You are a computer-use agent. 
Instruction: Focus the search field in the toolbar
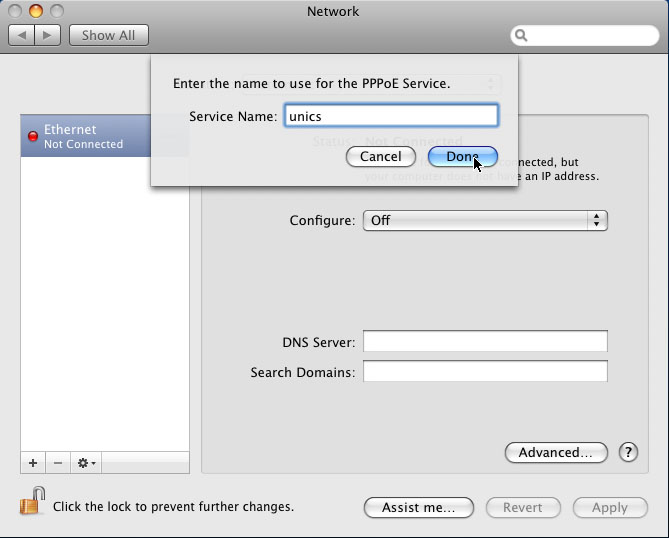585,35
